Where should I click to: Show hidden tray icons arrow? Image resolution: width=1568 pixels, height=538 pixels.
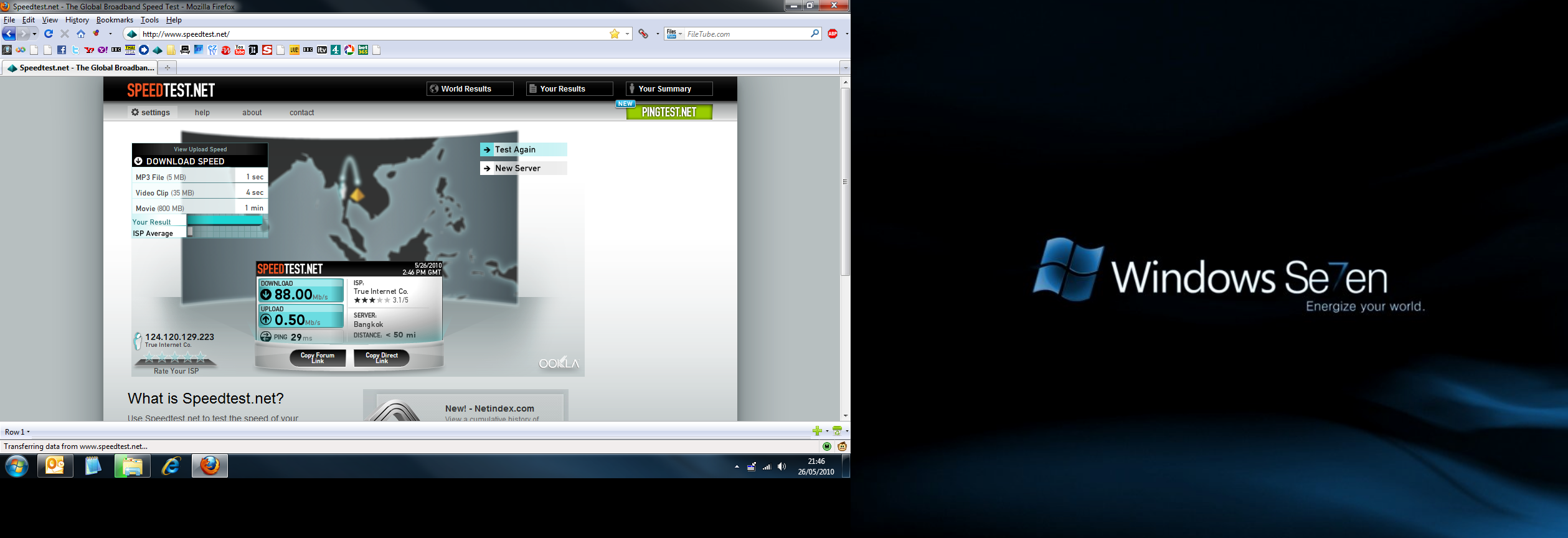pos(737,466)
